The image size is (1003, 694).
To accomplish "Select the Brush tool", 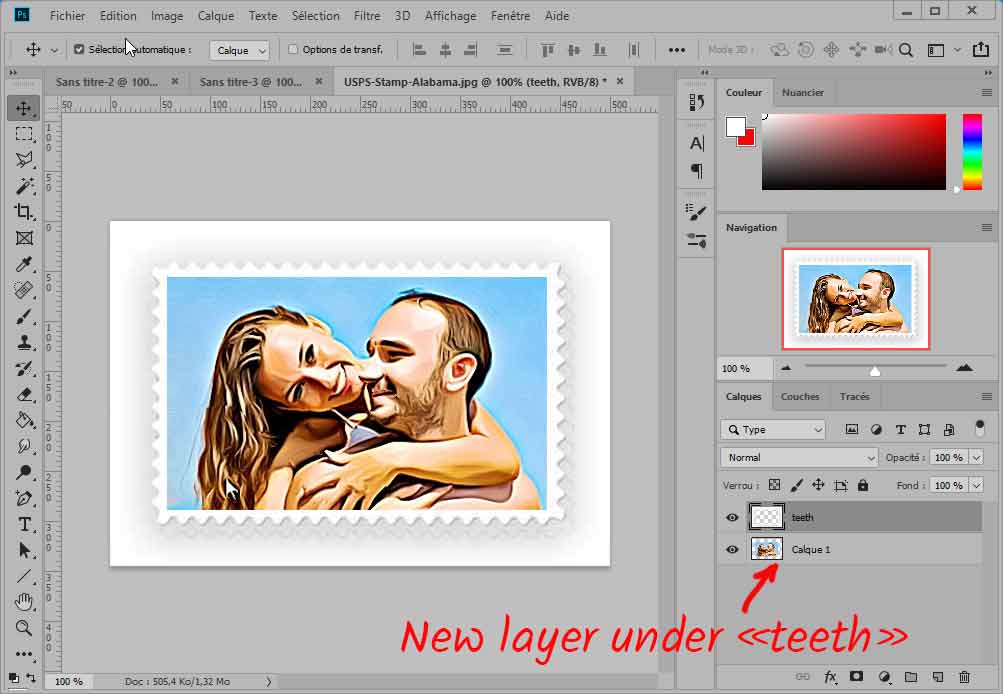I will pyautogui.click(x=24, y=317).
